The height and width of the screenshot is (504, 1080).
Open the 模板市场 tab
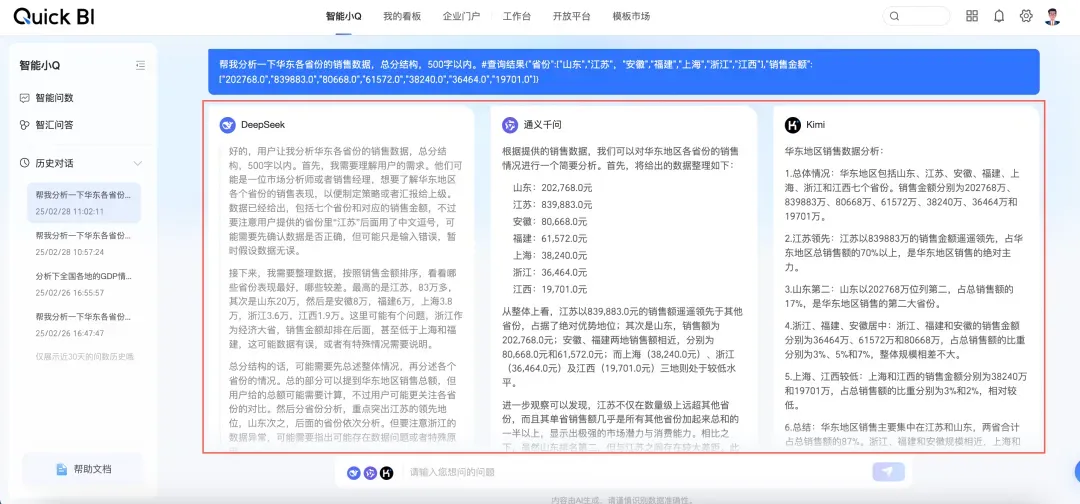(632, 17)
